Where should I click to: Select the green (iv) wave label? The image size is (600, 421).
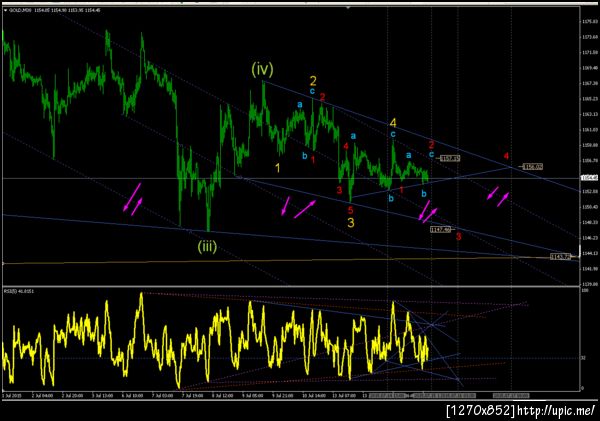262,69
